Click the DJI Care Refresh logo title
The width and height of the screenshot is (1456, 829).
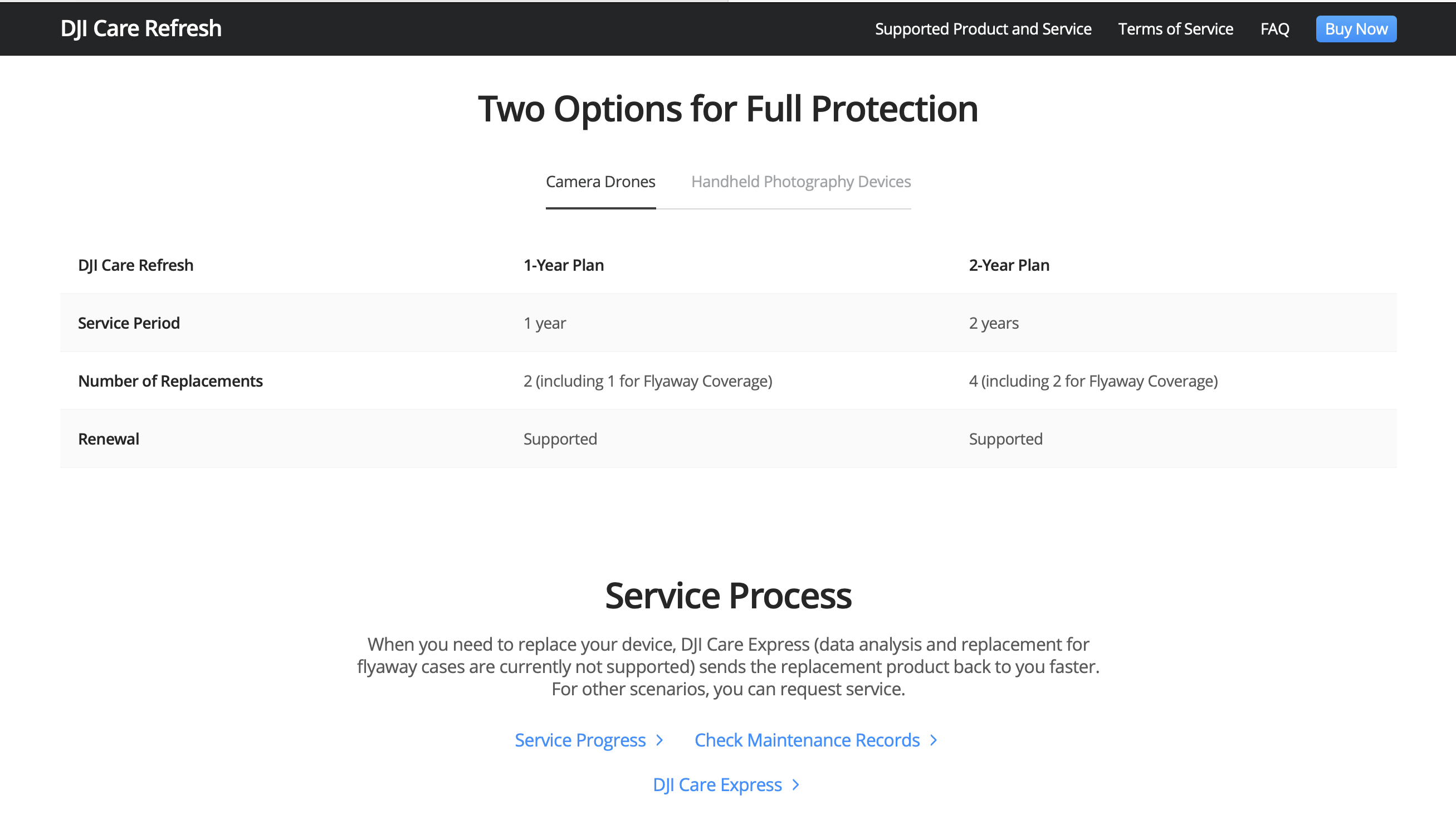[x=140, y=28]
